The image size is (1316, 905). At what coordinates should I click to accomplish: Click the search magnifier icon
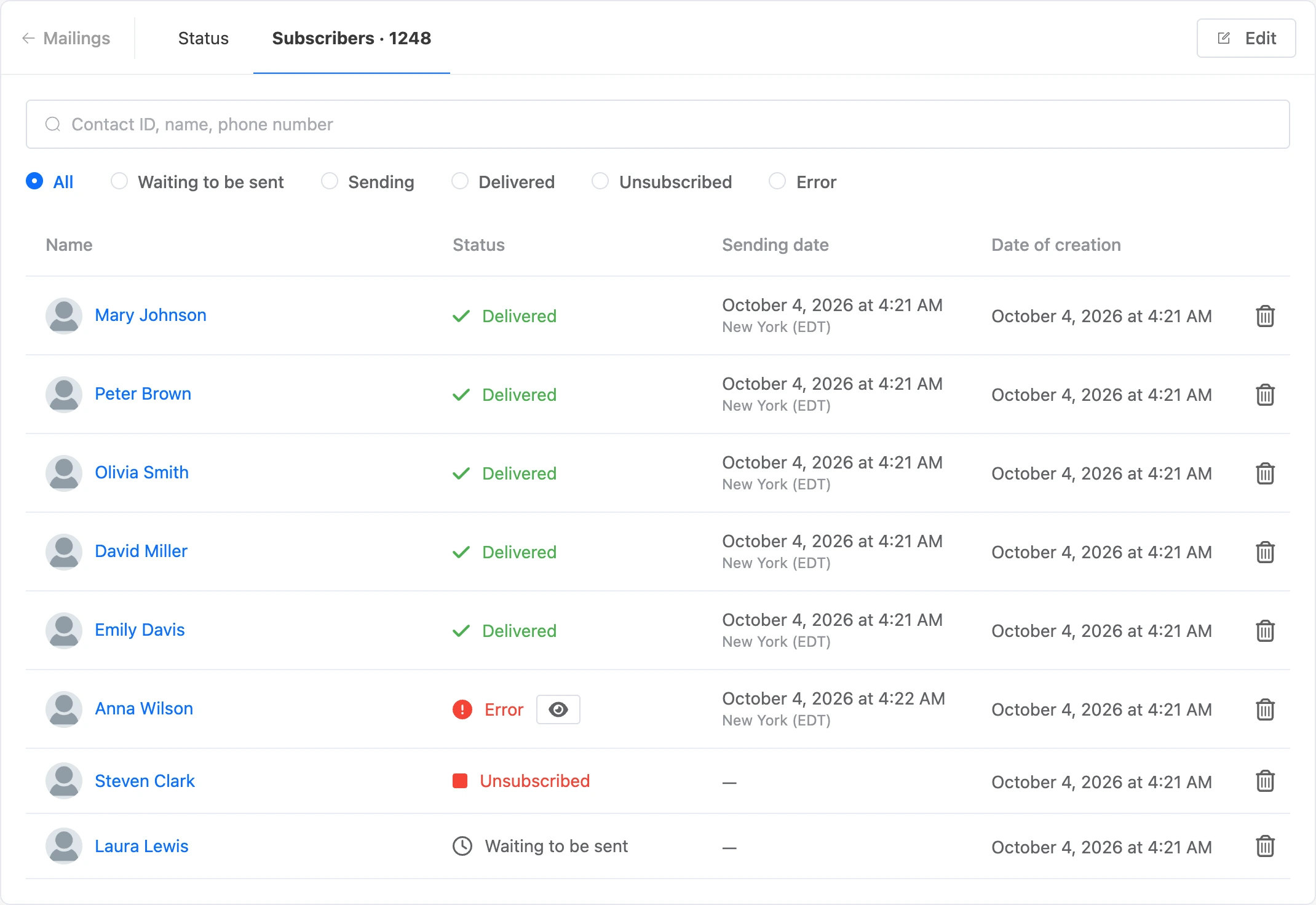53,124
